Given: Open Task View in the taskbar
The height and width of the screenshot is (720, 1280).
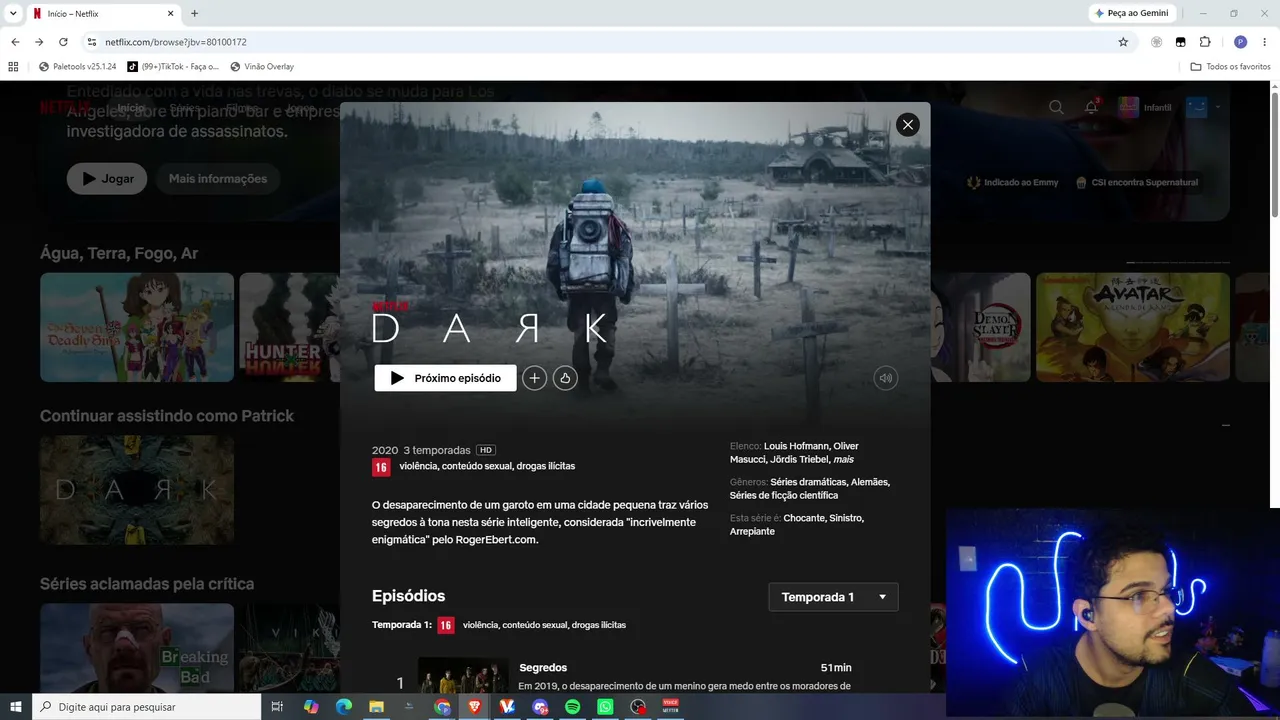Looking at the screenshot, I should tap(279, 707).
